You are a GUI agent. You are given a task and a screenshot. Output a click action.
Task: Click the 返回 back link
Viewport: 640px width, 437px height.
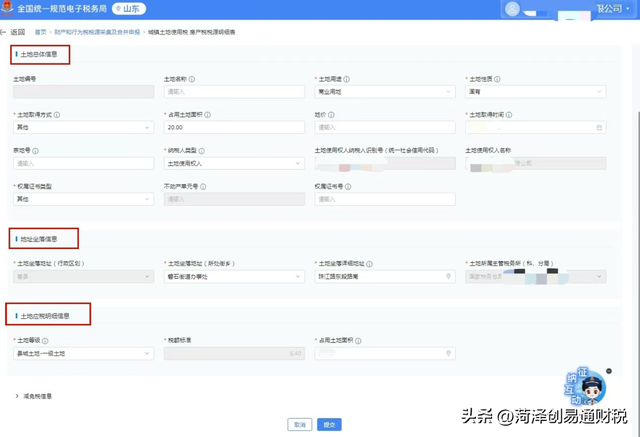pyautogui.click(x=18, y=32)
